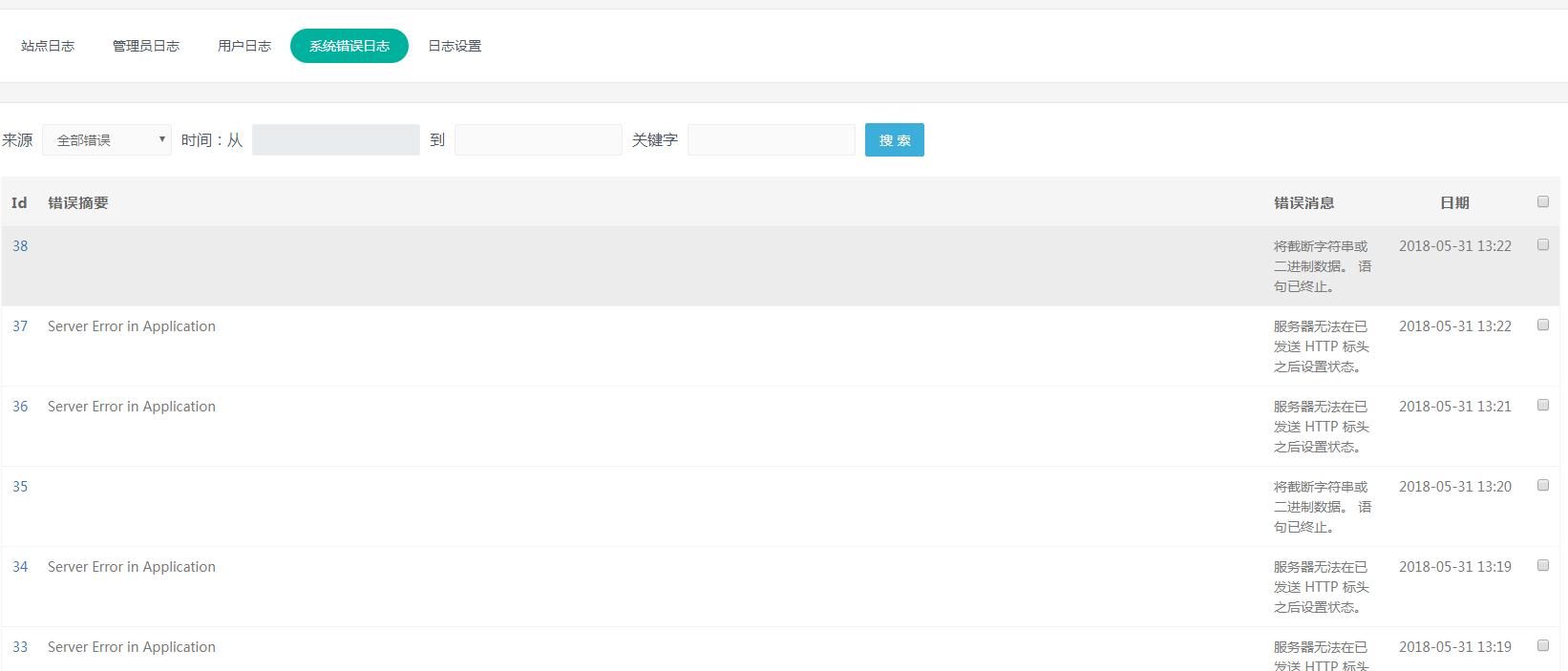Click date 2018-05-31 13:19 in row 33
This screenshot has height=671, width=1568.
point(1455,647)
